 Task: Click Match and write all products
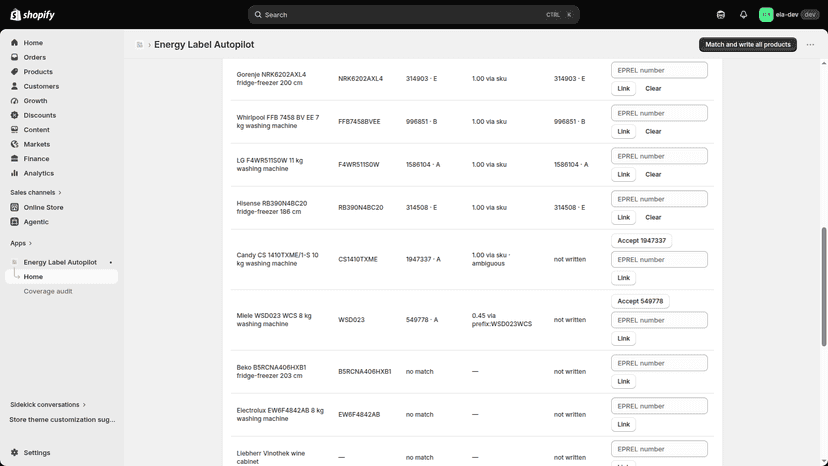(x=748, y=44)
